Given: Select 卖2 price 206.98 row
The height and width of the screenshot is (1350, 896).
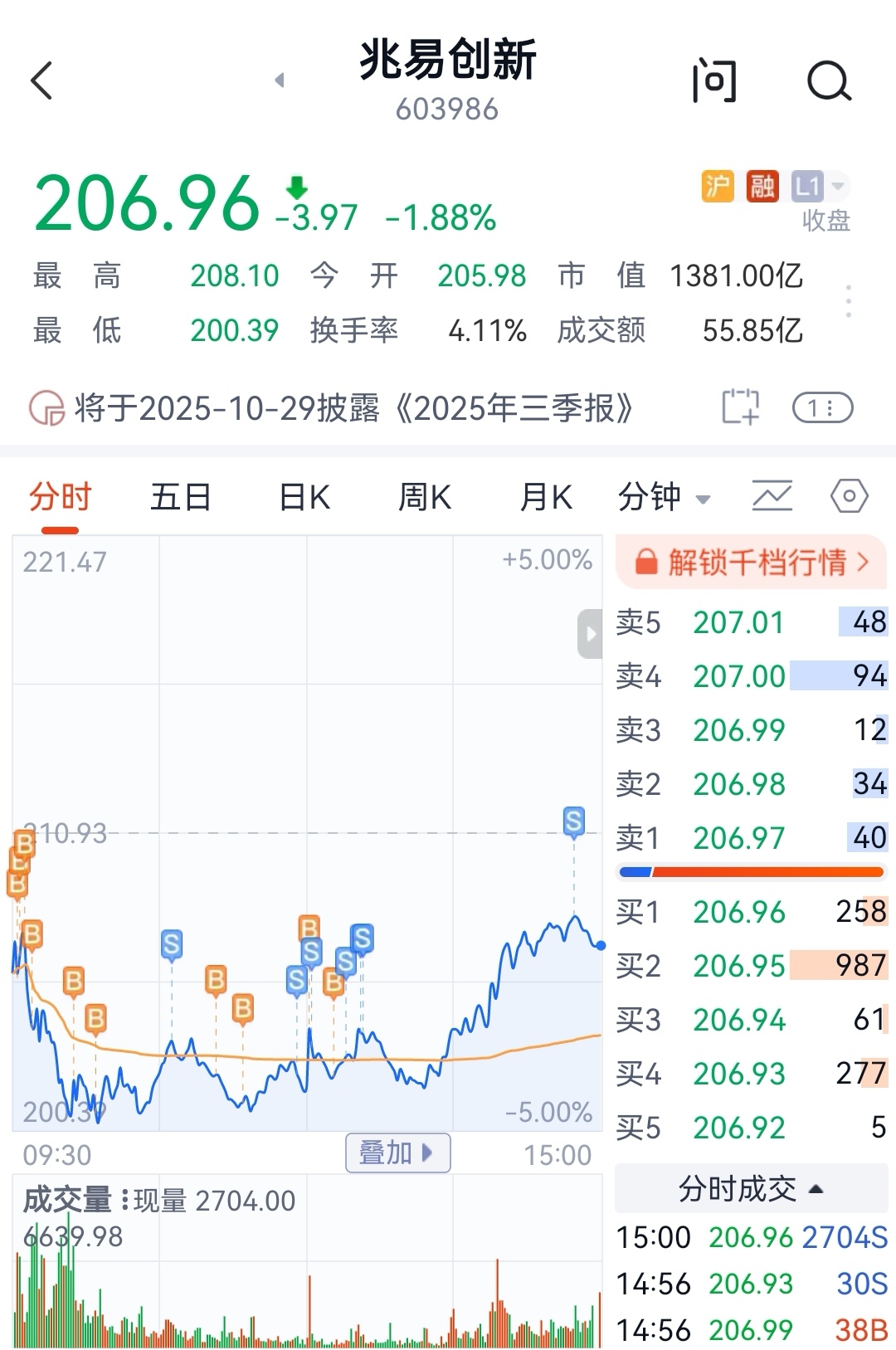Looking at the screenshot, I should pos(752,783).
